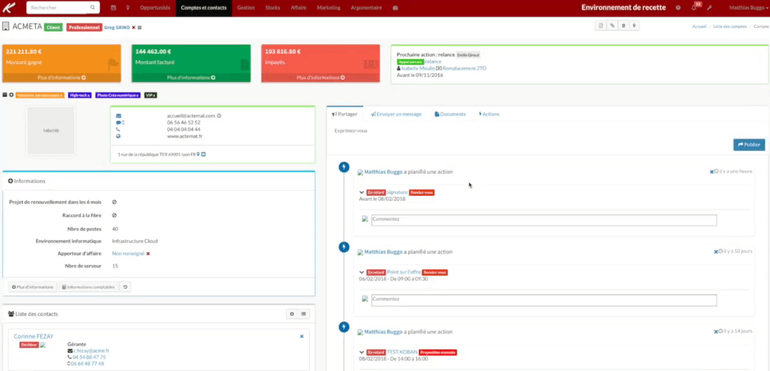
Task: Click the account photo placeholder thumbnail
Action: [51, 131]
